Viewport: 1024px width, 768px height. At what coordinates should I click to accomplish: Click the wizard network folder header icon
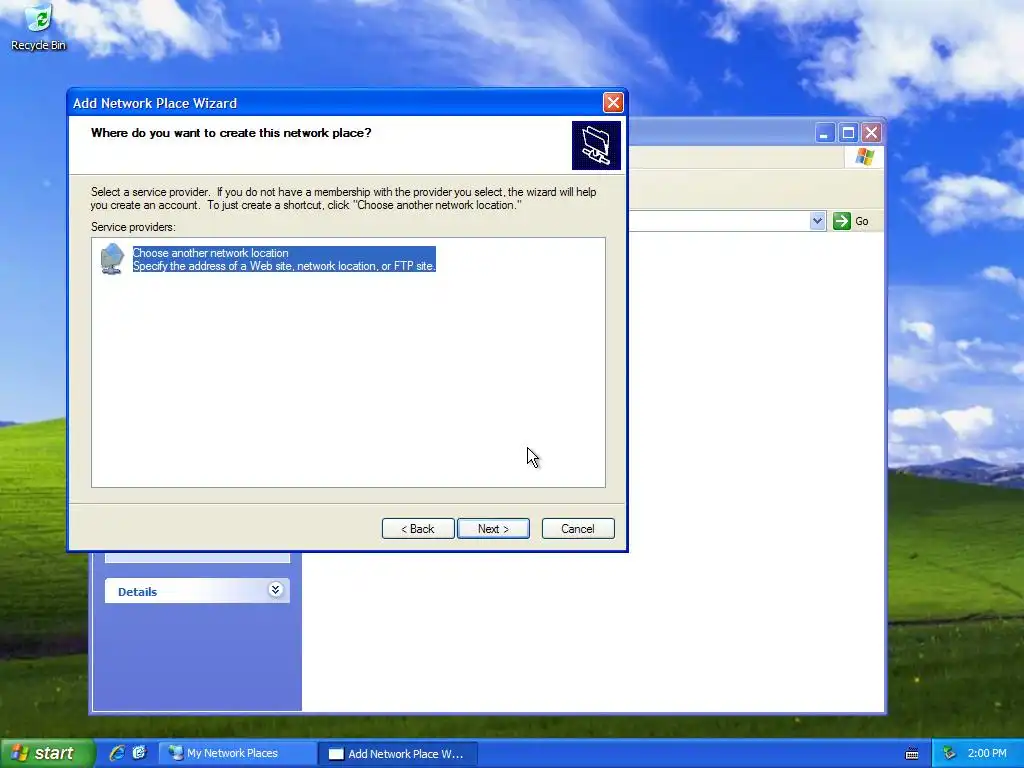[596, 145]
